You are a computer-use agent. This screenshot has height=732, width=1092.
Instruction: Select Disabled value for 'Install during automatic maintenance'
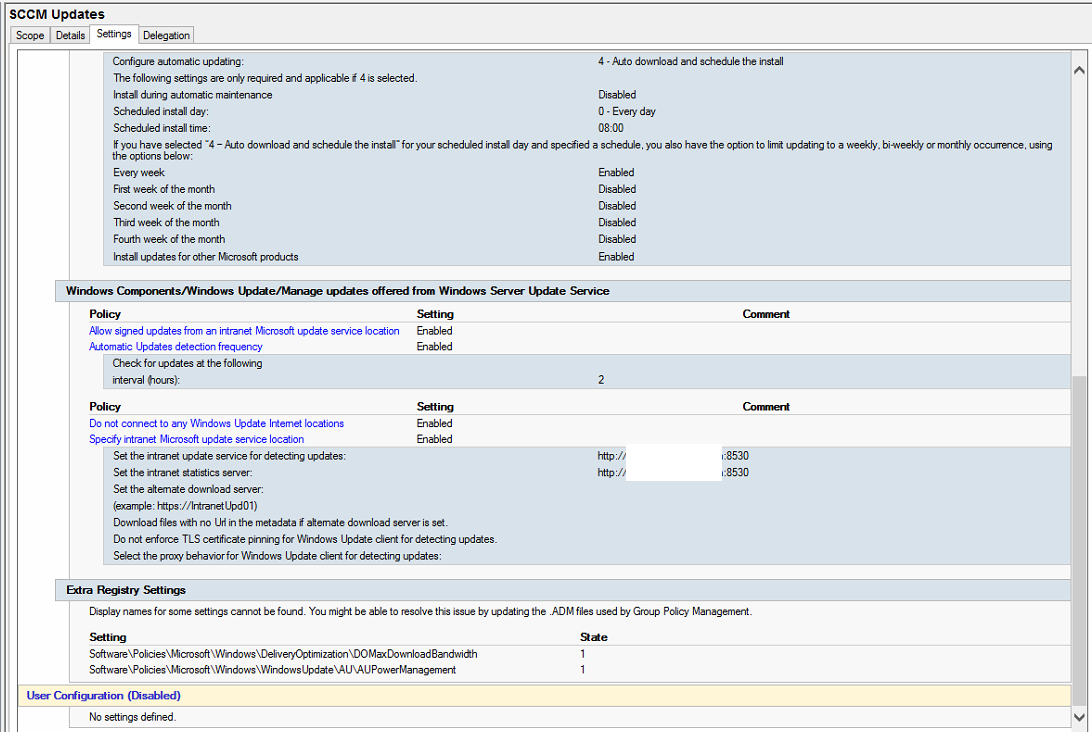(x=616, y=95)
